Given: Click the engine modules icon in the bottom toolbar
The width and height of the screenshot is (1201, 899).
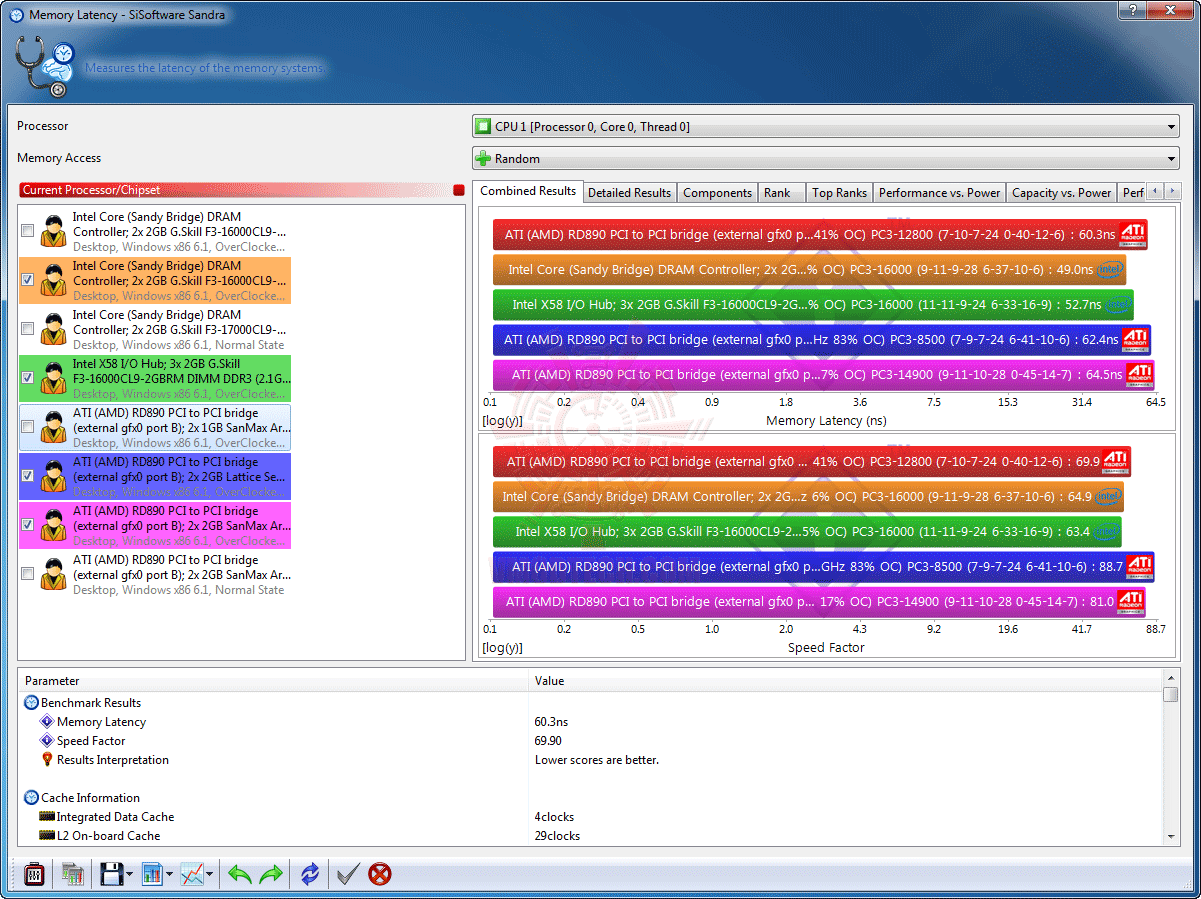Looking at the screenshot, I should [x=72, y=874].
